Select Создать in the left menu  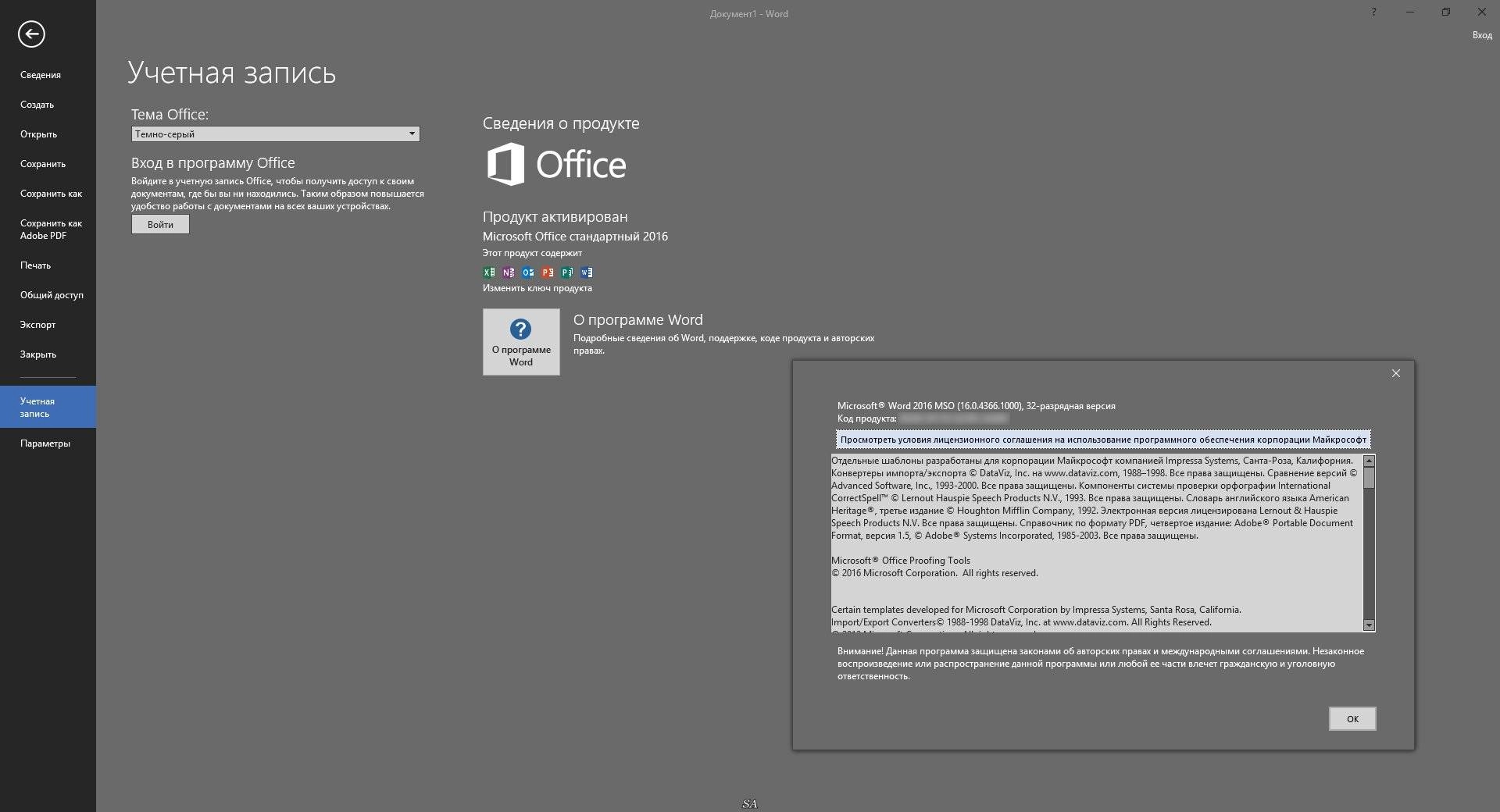pos(37,105)
